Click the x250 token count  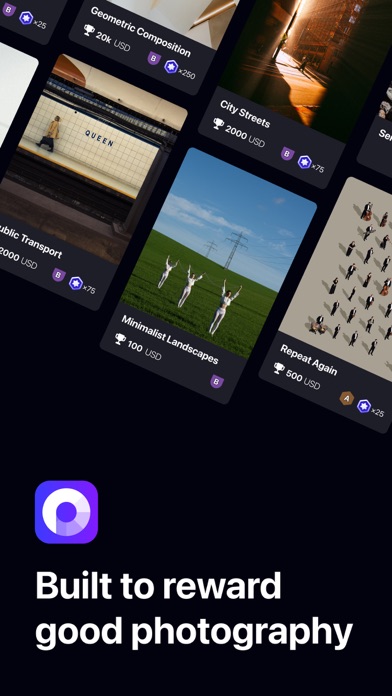(x=186, y=74)
